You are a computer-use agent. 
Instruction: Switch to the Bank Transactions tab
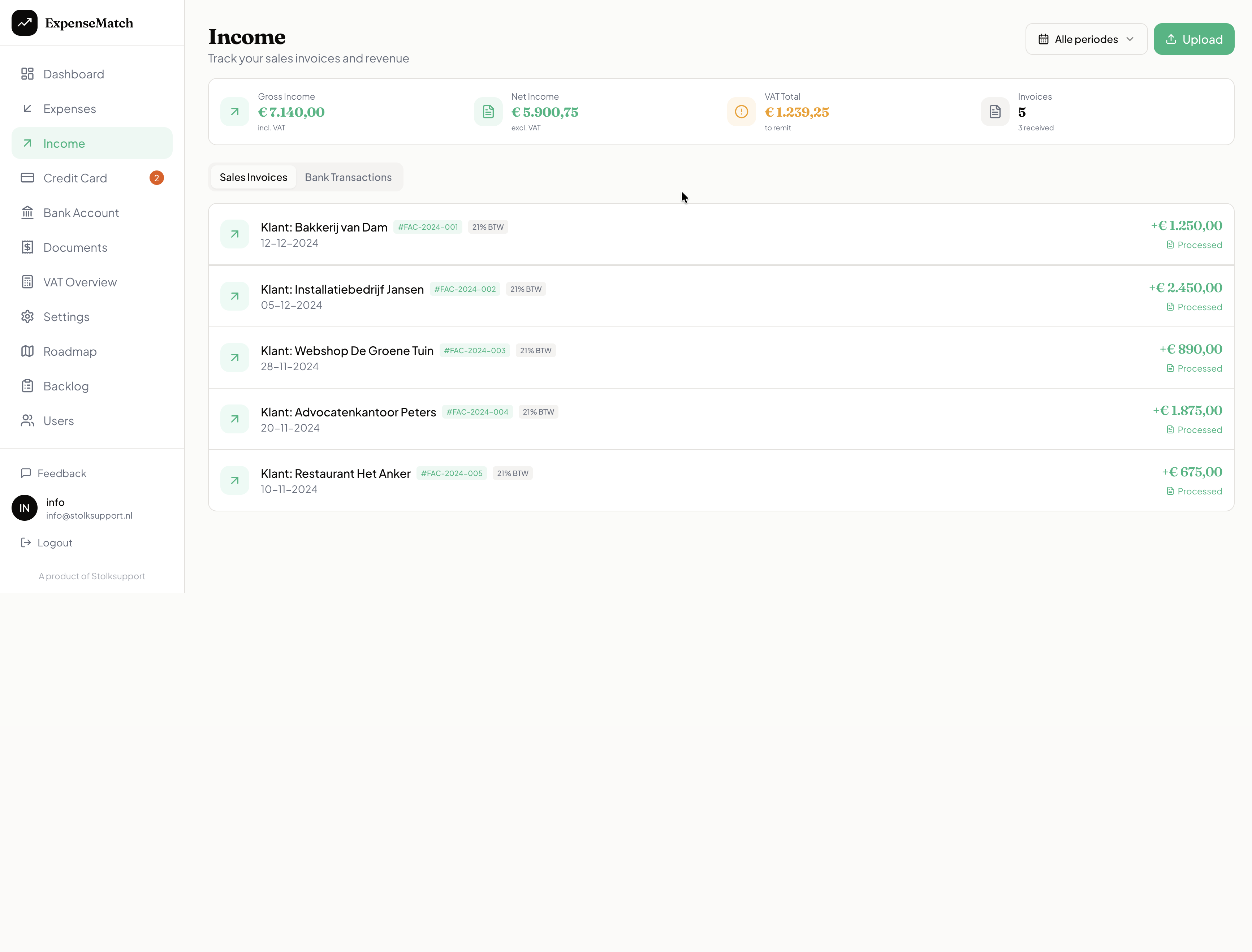[348, 177]
